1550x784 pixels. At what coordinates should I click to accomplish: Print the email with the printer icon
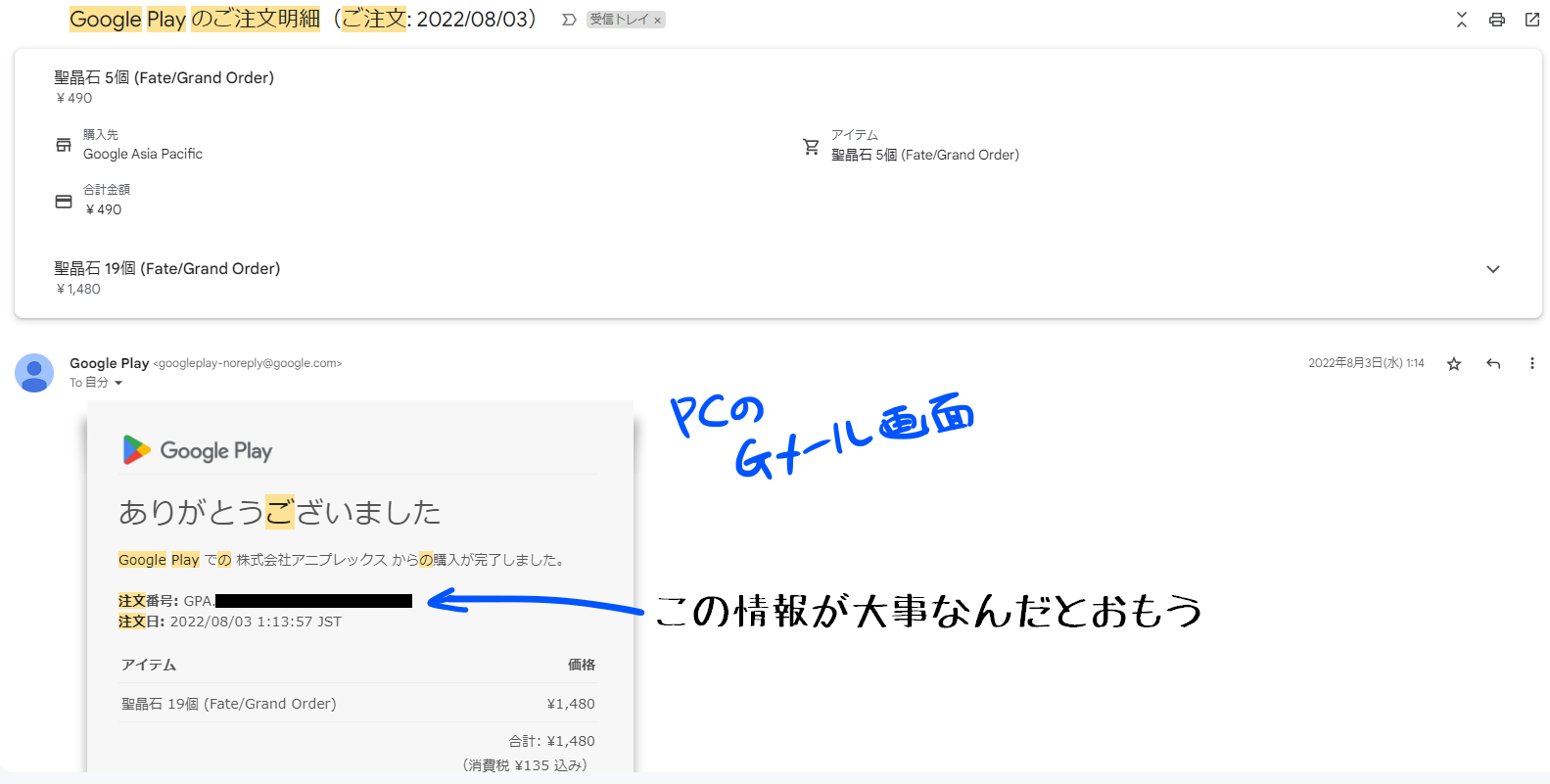click(x=1497, y=20)
